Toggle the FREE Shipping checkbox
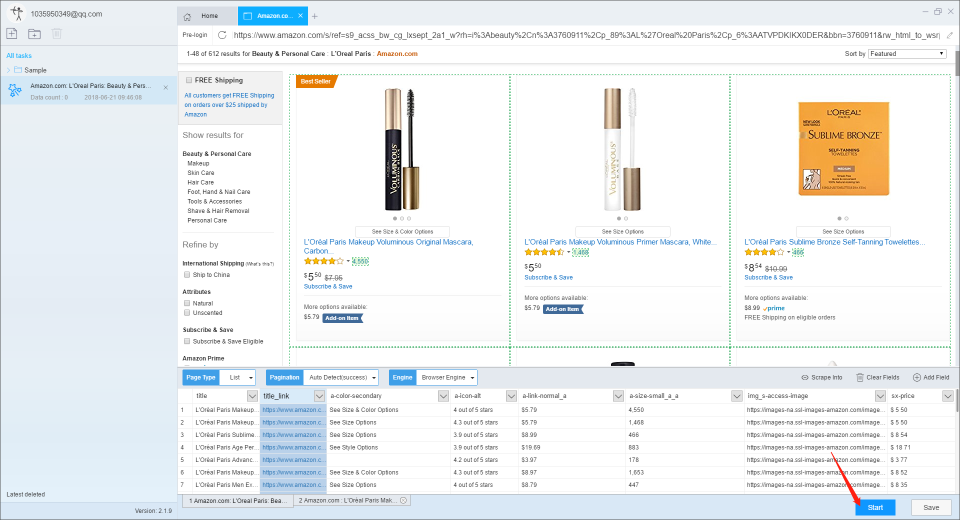Image resolution: width=960 pixels, height=520 pixels. 189,80
